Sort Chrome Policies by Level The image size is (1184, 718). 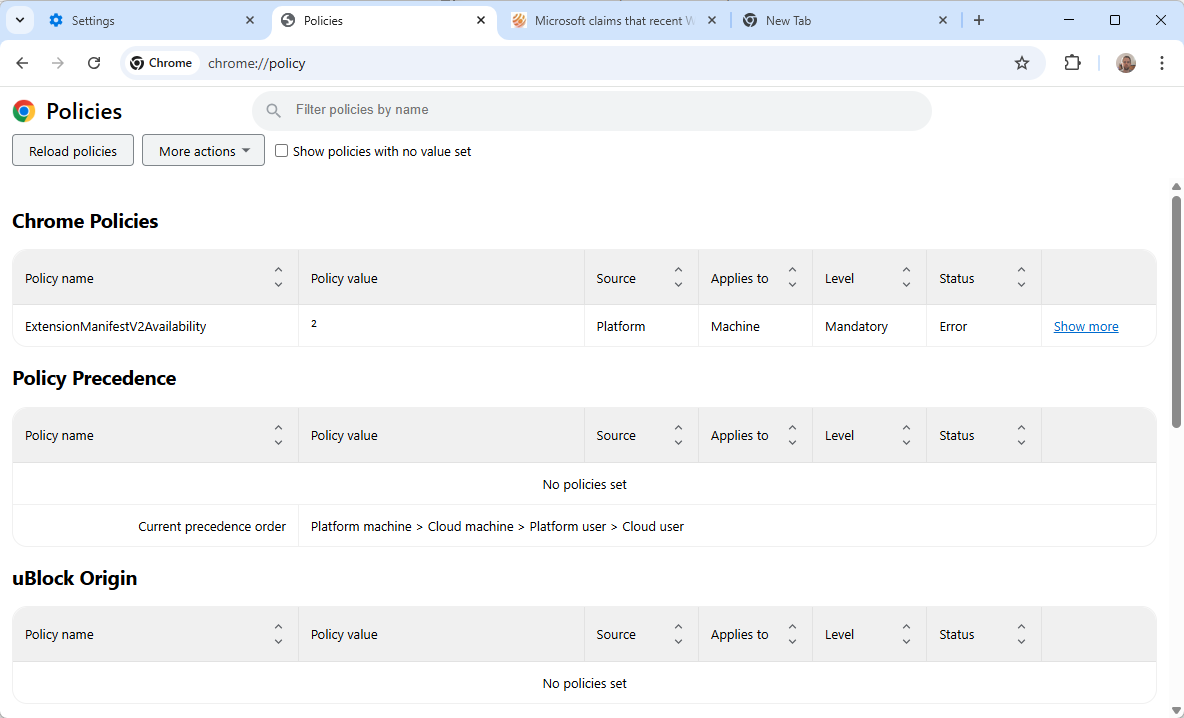(906, 277)
